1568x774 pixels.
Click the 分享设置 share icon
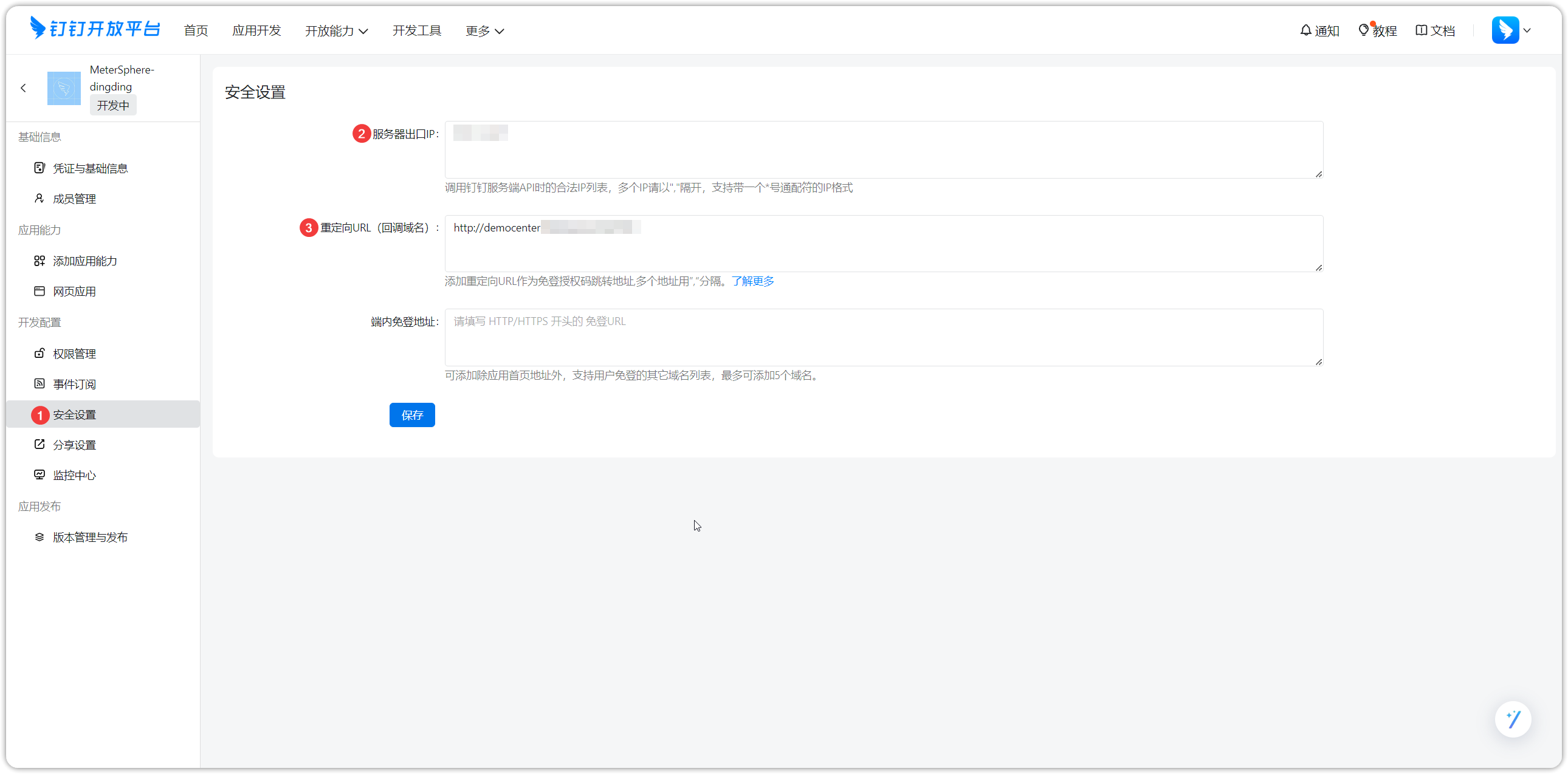[40, 444]
